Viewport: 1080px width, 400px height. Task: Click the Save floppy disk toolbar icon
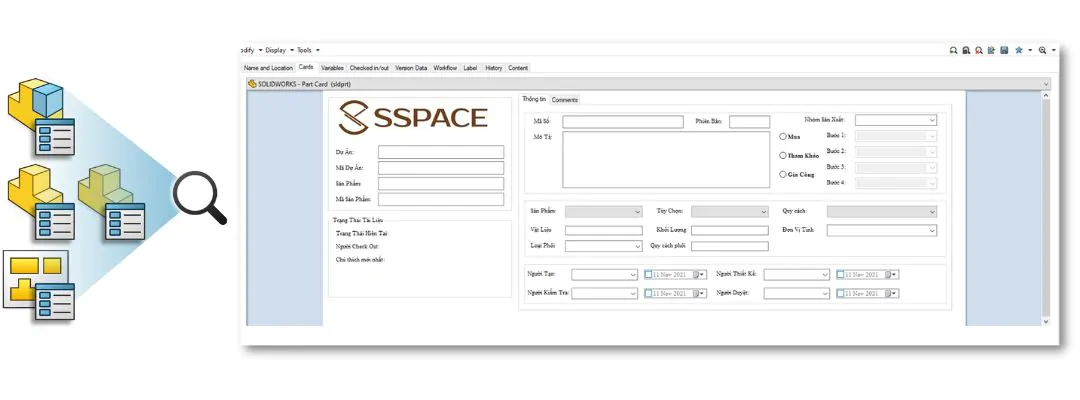pos(1004,50)
